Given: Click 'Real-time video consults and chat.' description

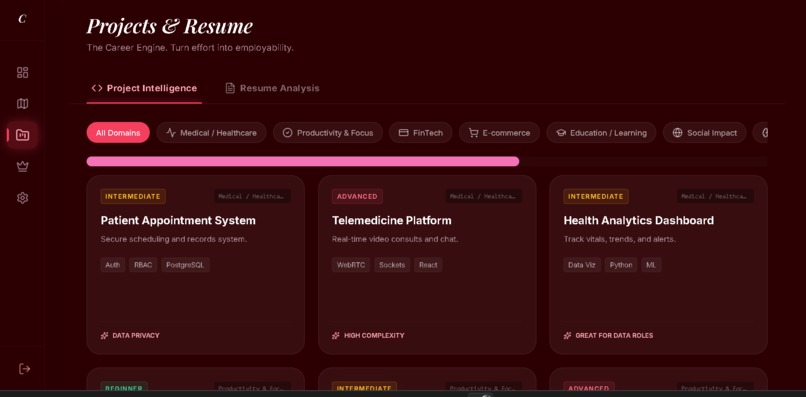Looking at the screenshot, I should [395, 239].
